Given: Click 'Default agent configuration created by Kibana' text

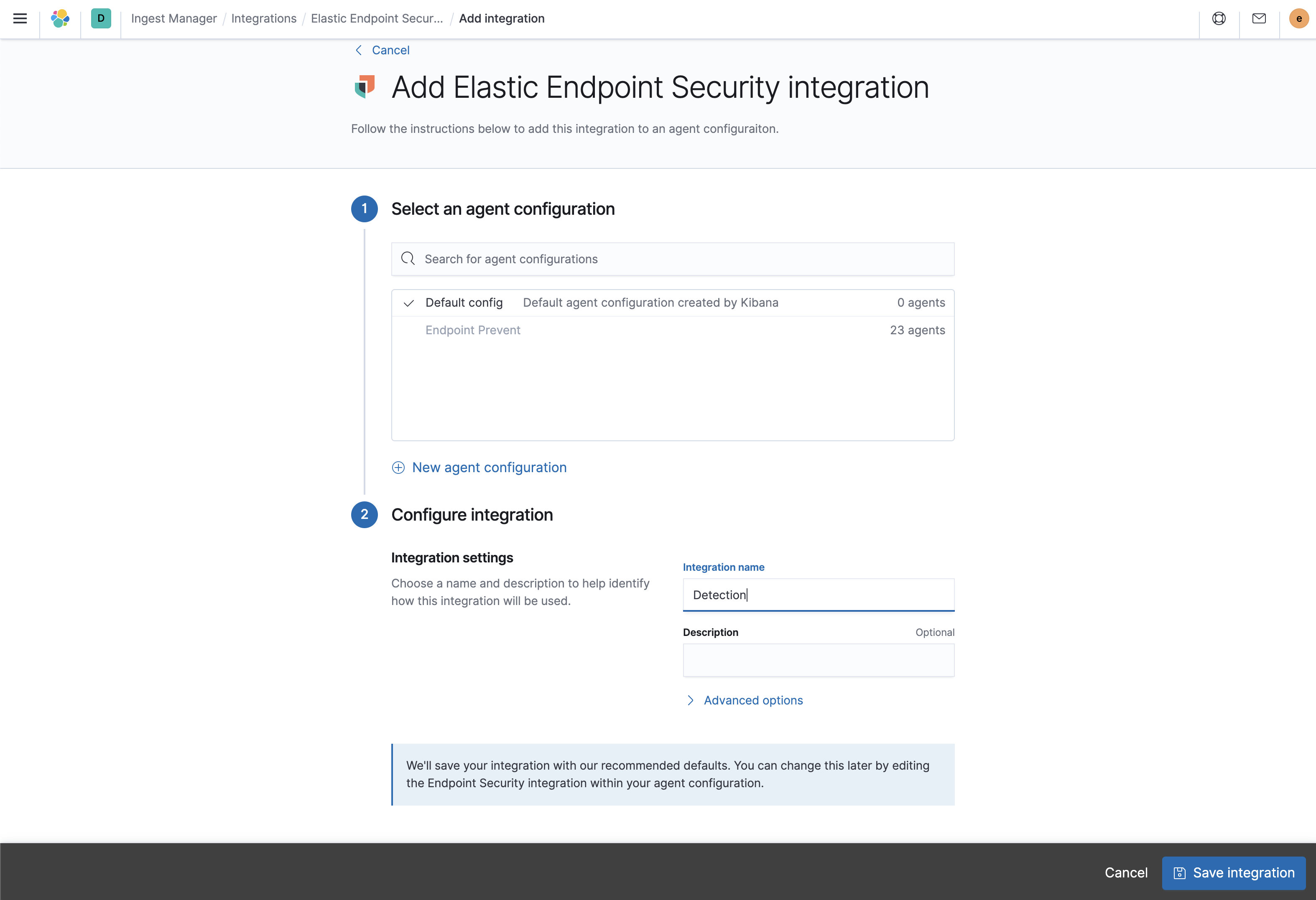Looking at the screenshot, I should point(650,303).
